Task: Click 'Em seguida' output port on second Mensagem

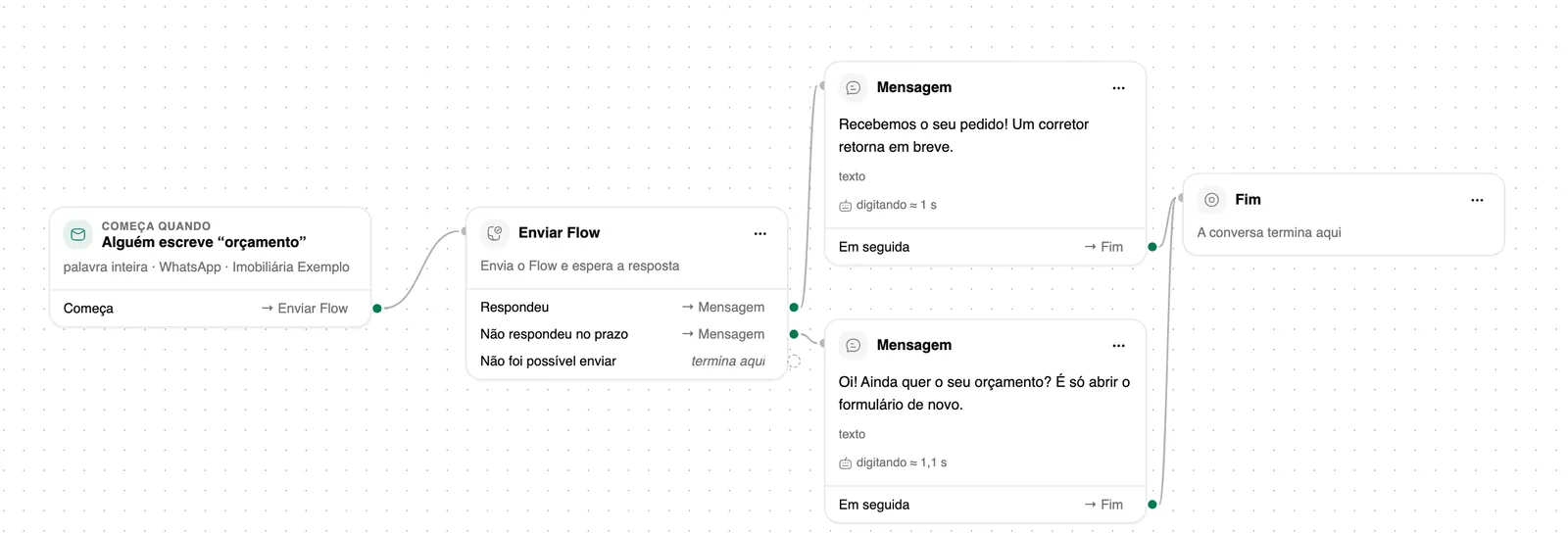Action: 1152,505
